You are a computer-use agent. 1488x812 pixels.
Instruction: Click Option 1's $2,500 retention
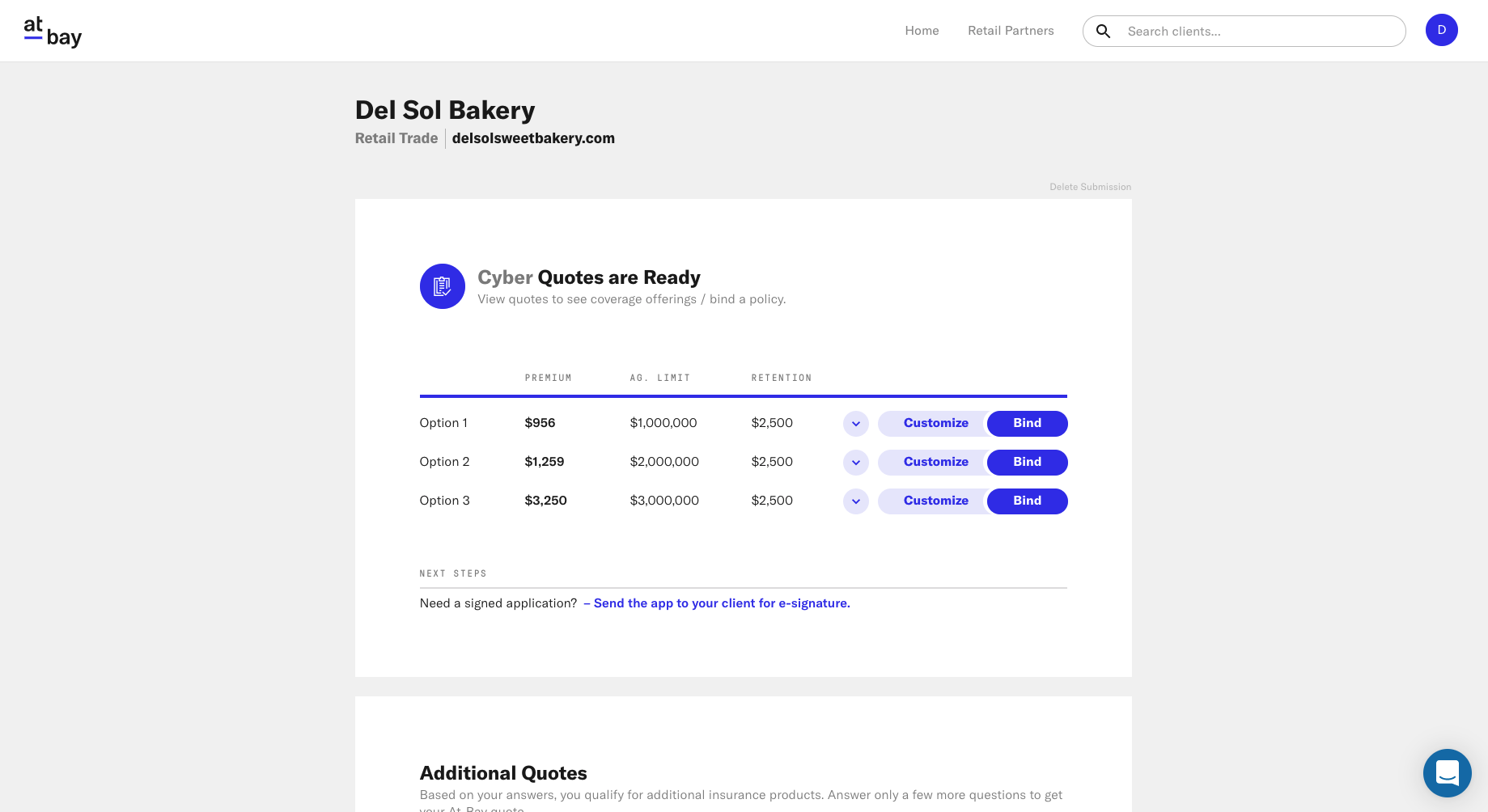pyautogui.click(x=772, y=423)
